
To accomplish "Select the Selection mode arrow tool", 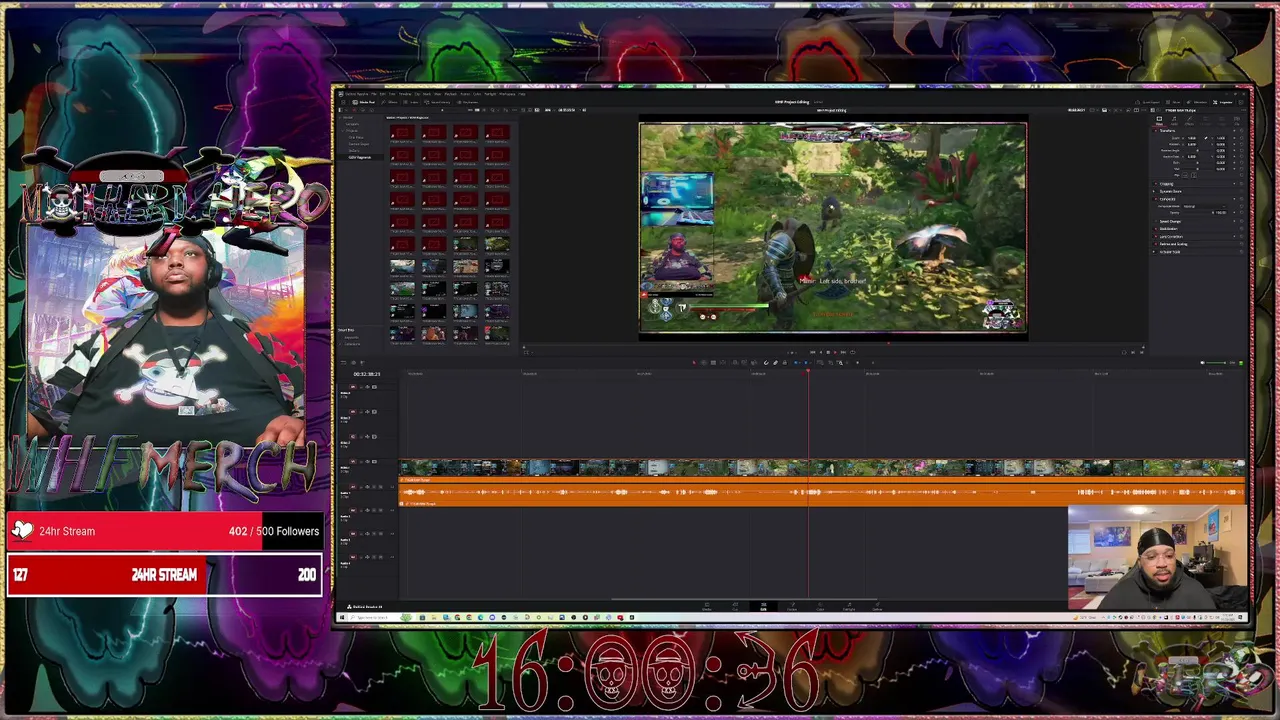I will [695, 362].
